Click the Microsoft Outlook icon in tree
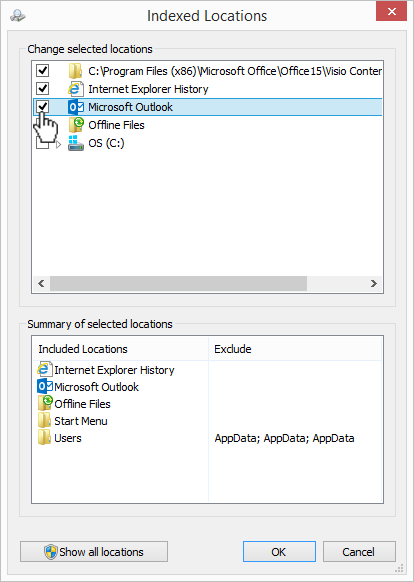Screen dimensions: 414x582 click(x=76, y=107)
